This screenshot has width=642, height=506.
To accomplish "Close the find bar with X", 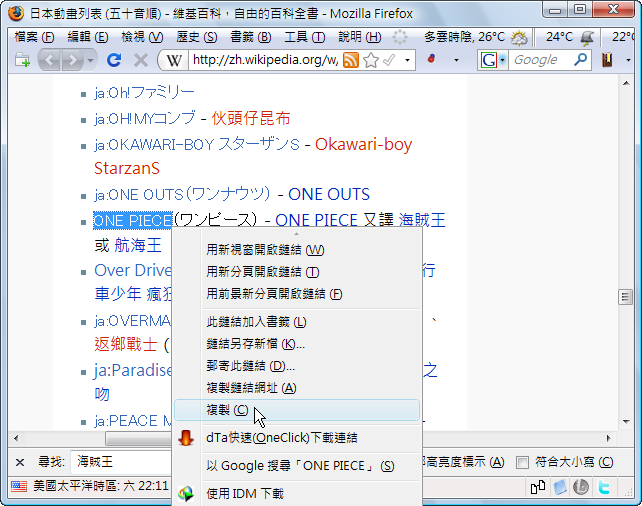I will click(x=20, y=463).
